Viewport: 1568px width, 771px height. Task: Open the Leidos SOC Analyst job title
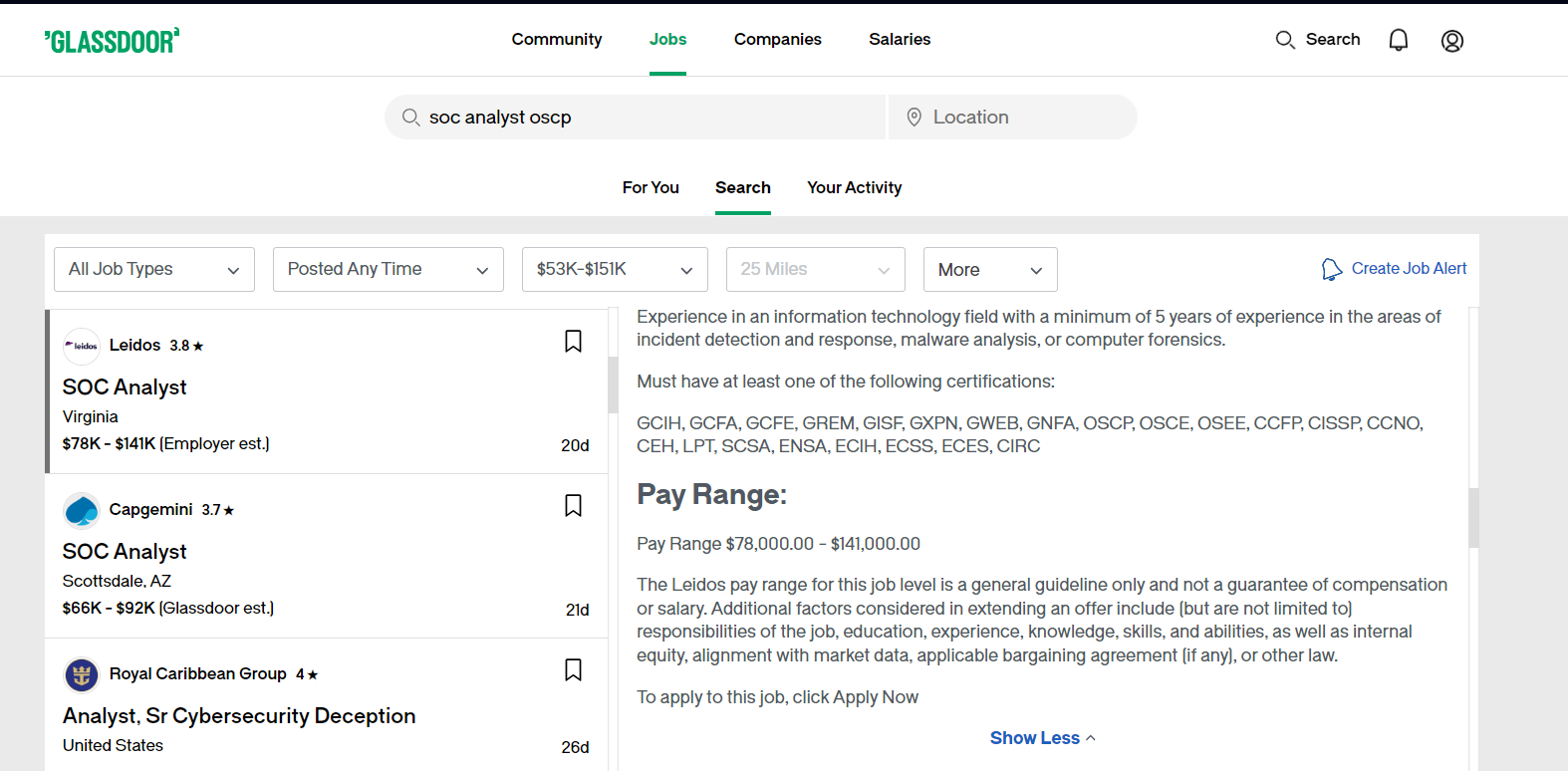(x=125, y=387)
